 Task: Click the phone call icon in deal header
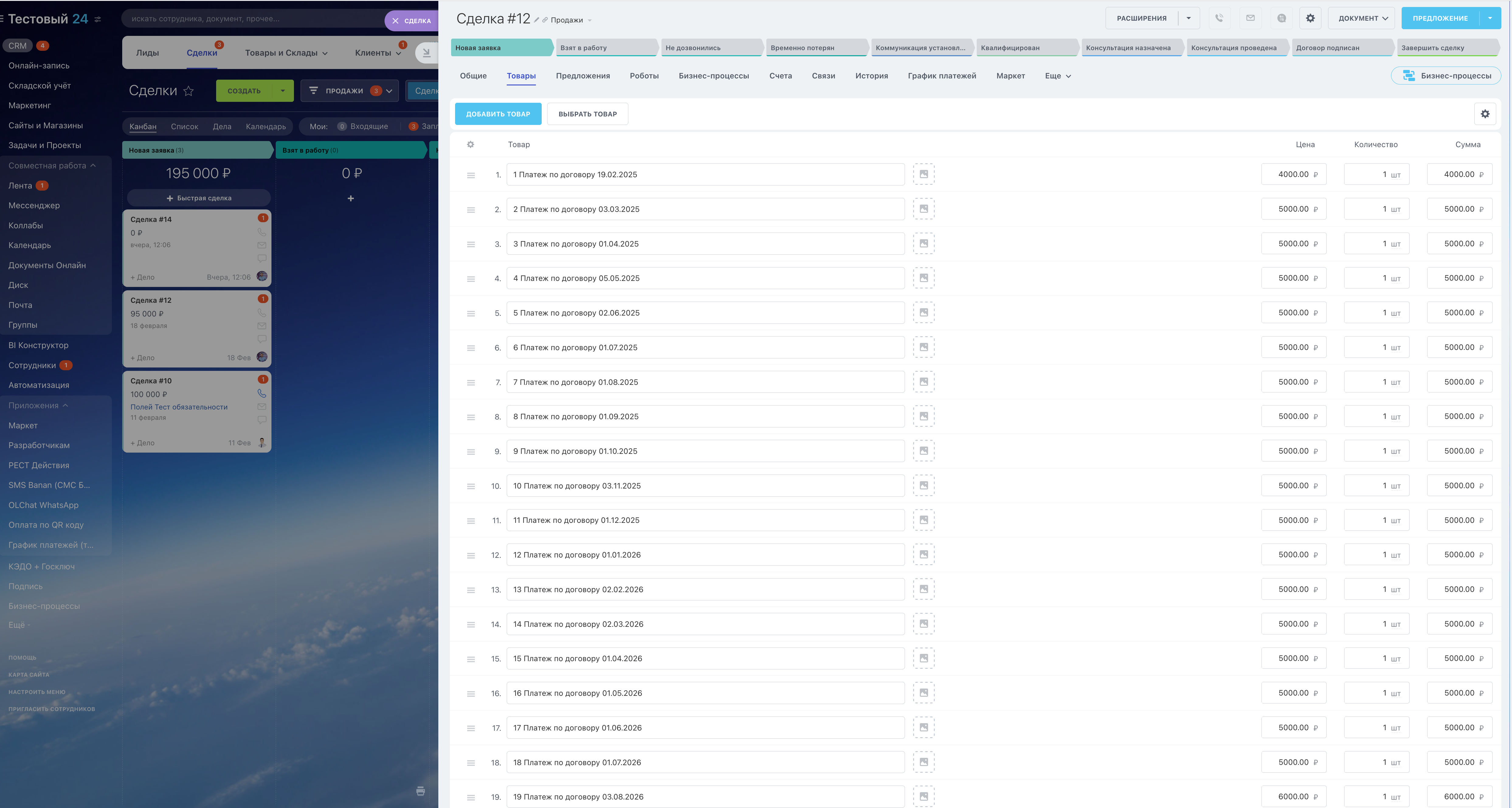(x=1219, y=18)
